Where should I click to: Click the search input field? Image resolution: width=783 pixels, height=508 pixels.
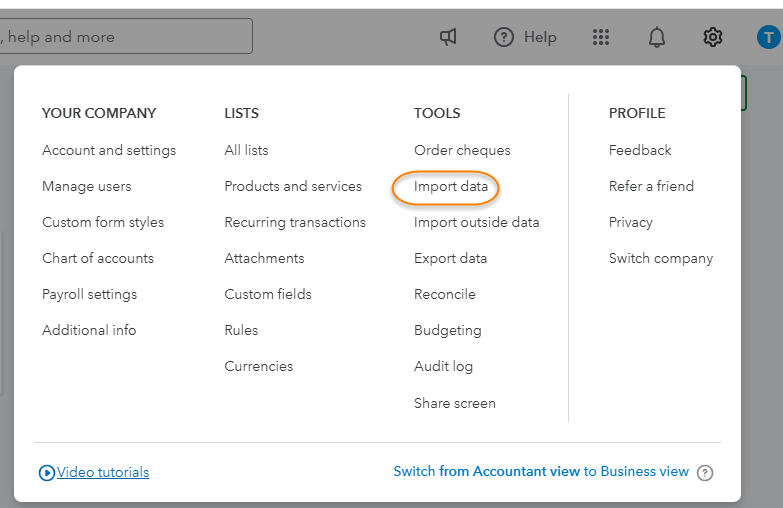tap(125, 37)
